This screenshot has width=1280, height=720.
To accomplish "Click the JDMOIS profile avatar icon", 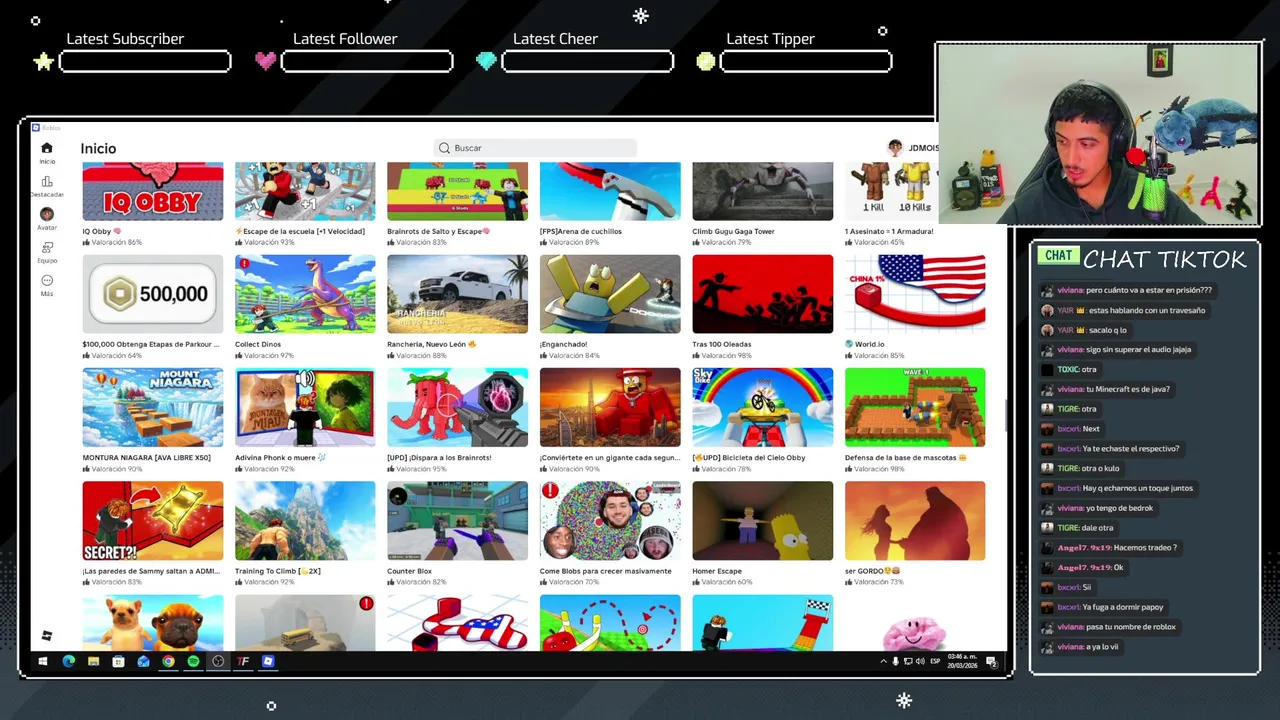I will (895, 148).
